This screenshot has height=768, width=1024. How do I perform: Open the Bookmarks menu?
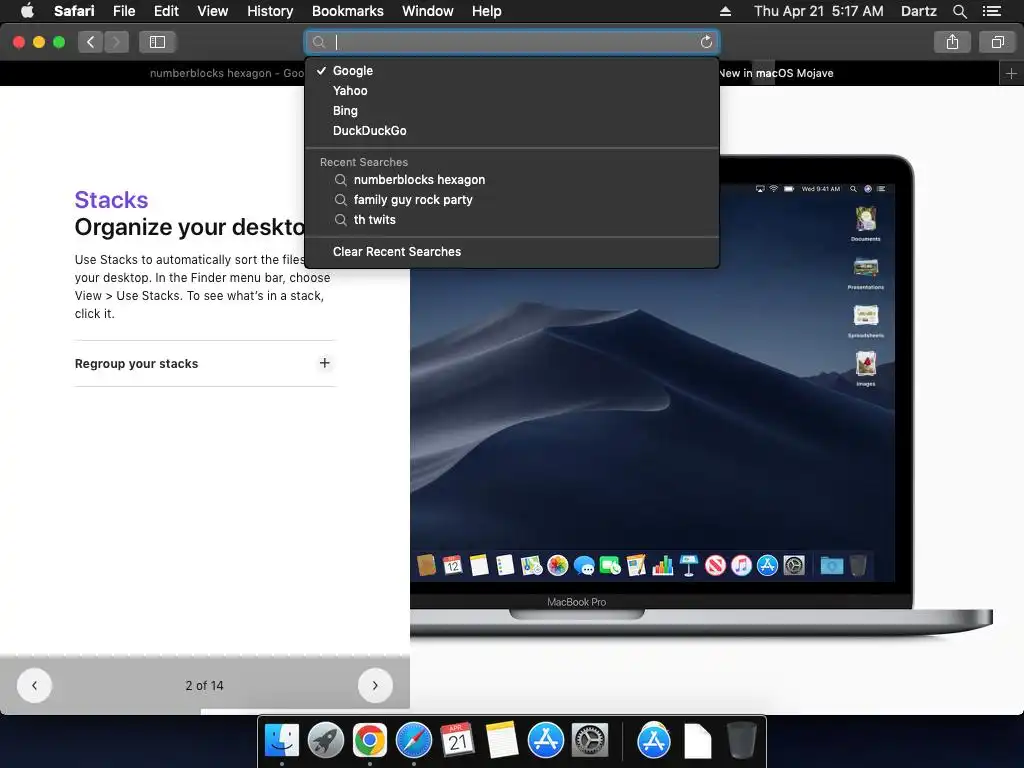[x=347, y=11]
